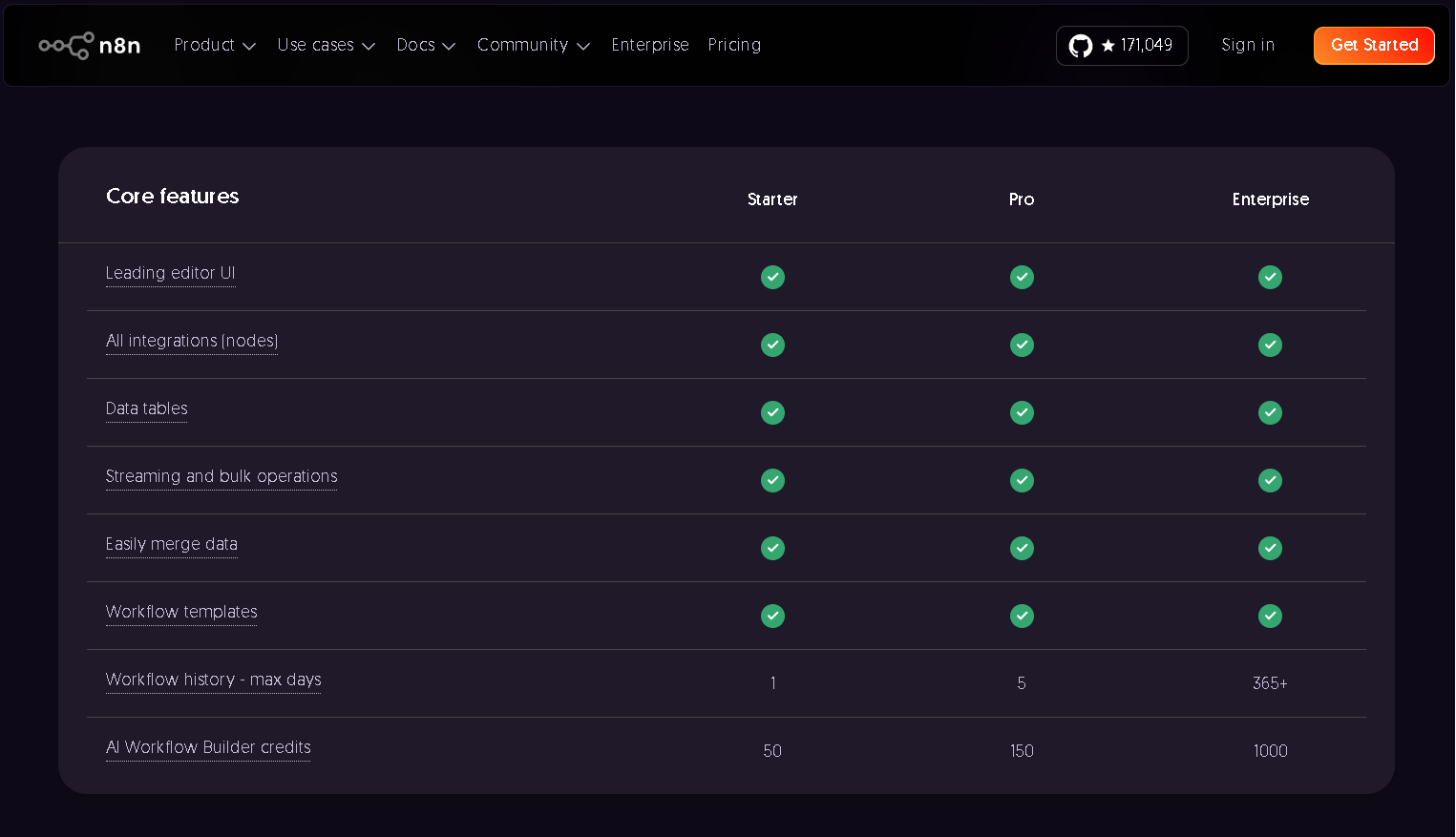Open the Leading editor UI feature info
This screenshot has height=837, width=1456.
point(170,273)
